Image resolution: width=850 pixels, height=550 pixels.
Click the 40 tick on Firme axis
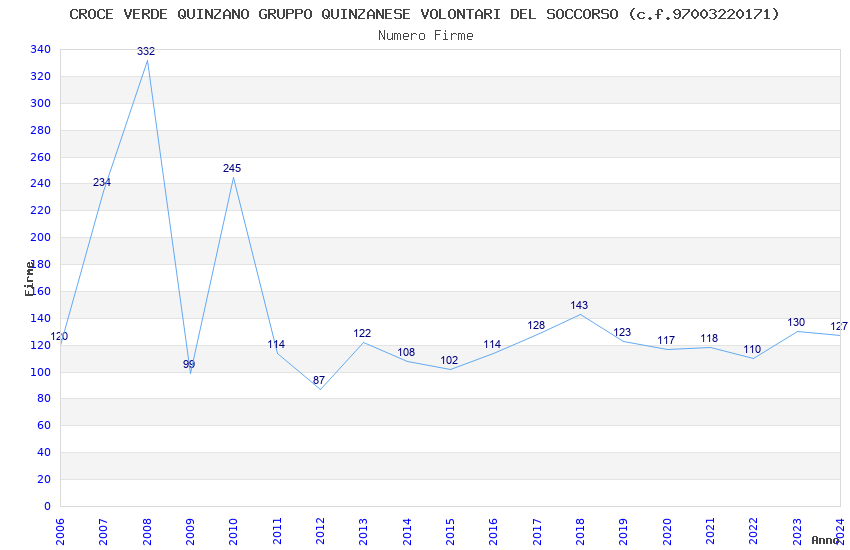click(x=44, y=452)
